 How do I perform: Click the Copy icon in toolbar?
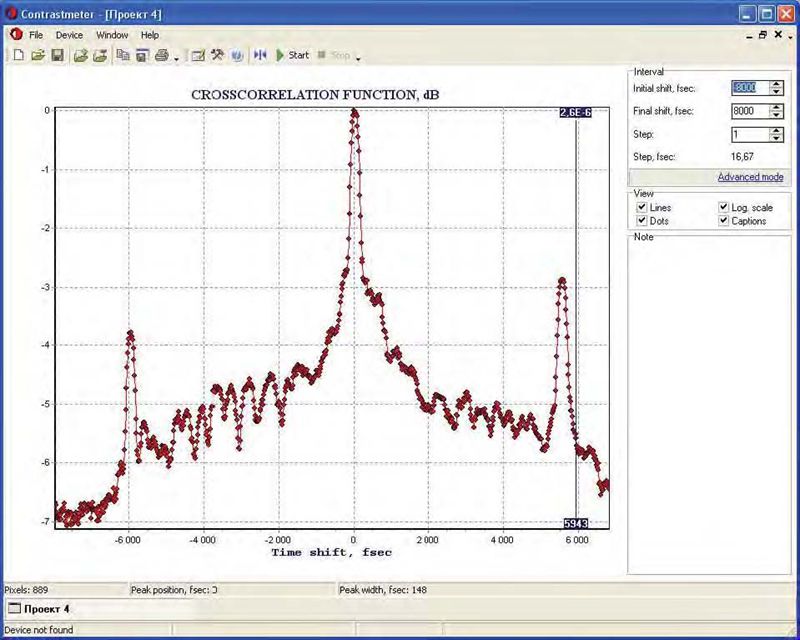pyautogui.click(x=124, y=55)
